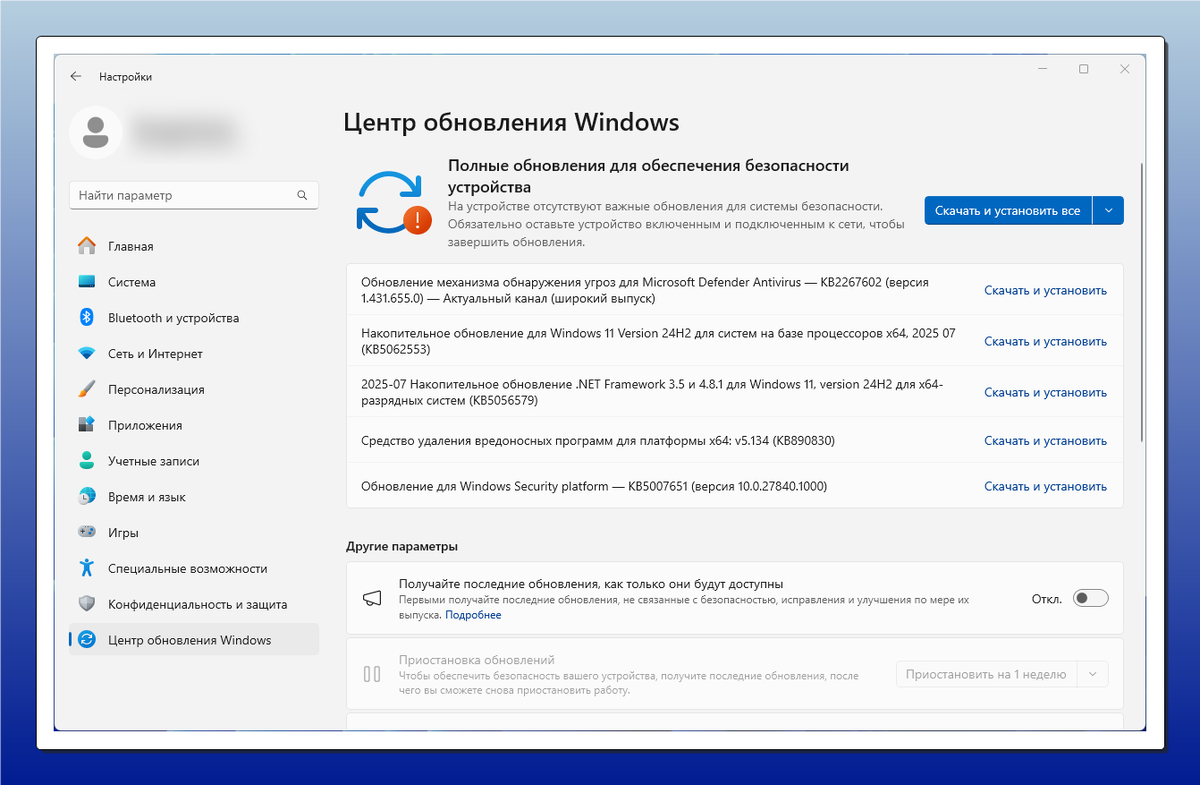The height and width of the screenshot is (785, 1200).
Task: Click text Получайте последние обновления, как только они будут доступны
Action: click(x=591, y=583)
